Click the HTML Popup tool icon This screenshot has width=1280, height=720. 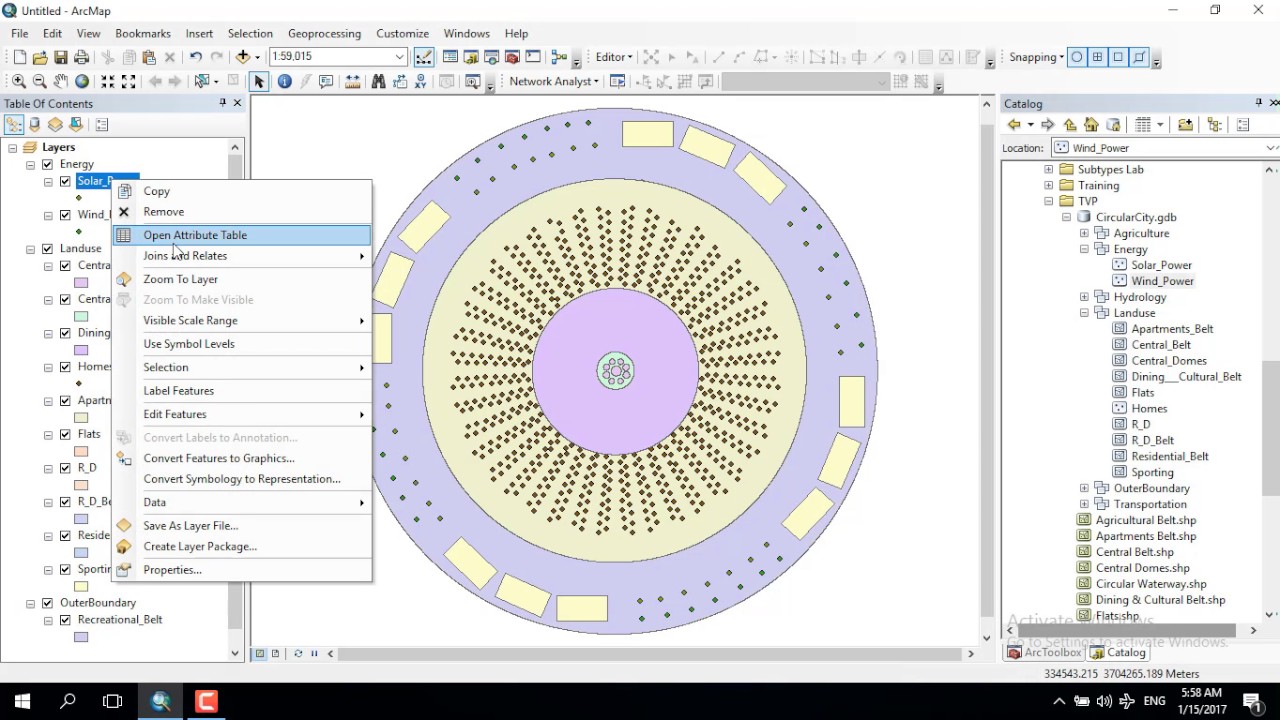click(x=326, y=82)
